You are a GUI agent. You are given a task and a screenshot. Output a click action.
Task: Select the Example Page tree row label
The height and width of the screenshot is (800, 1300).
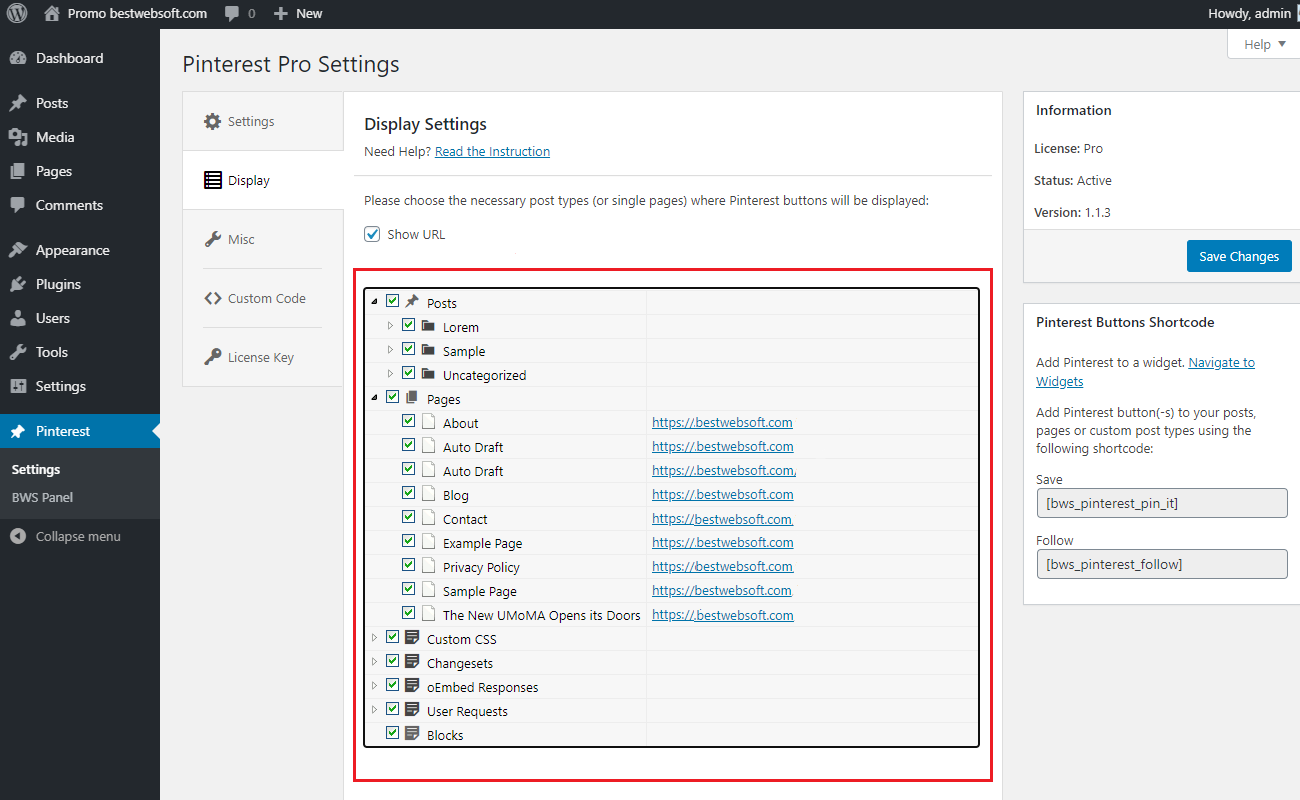(x=483, y=543)
